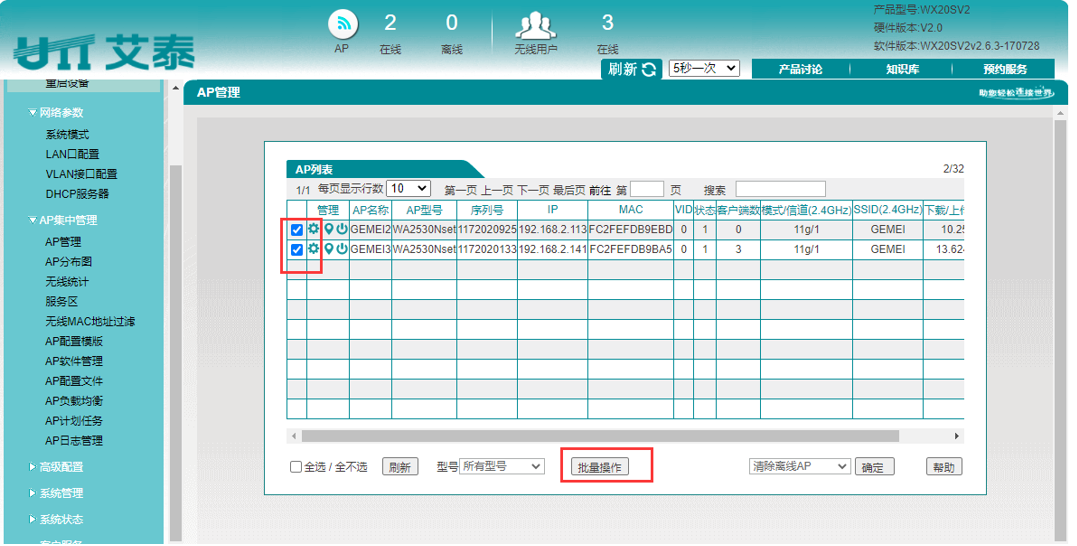Click the AP table horizontal scrollbar
1077x546 pixels.
[x=625, y=436]
